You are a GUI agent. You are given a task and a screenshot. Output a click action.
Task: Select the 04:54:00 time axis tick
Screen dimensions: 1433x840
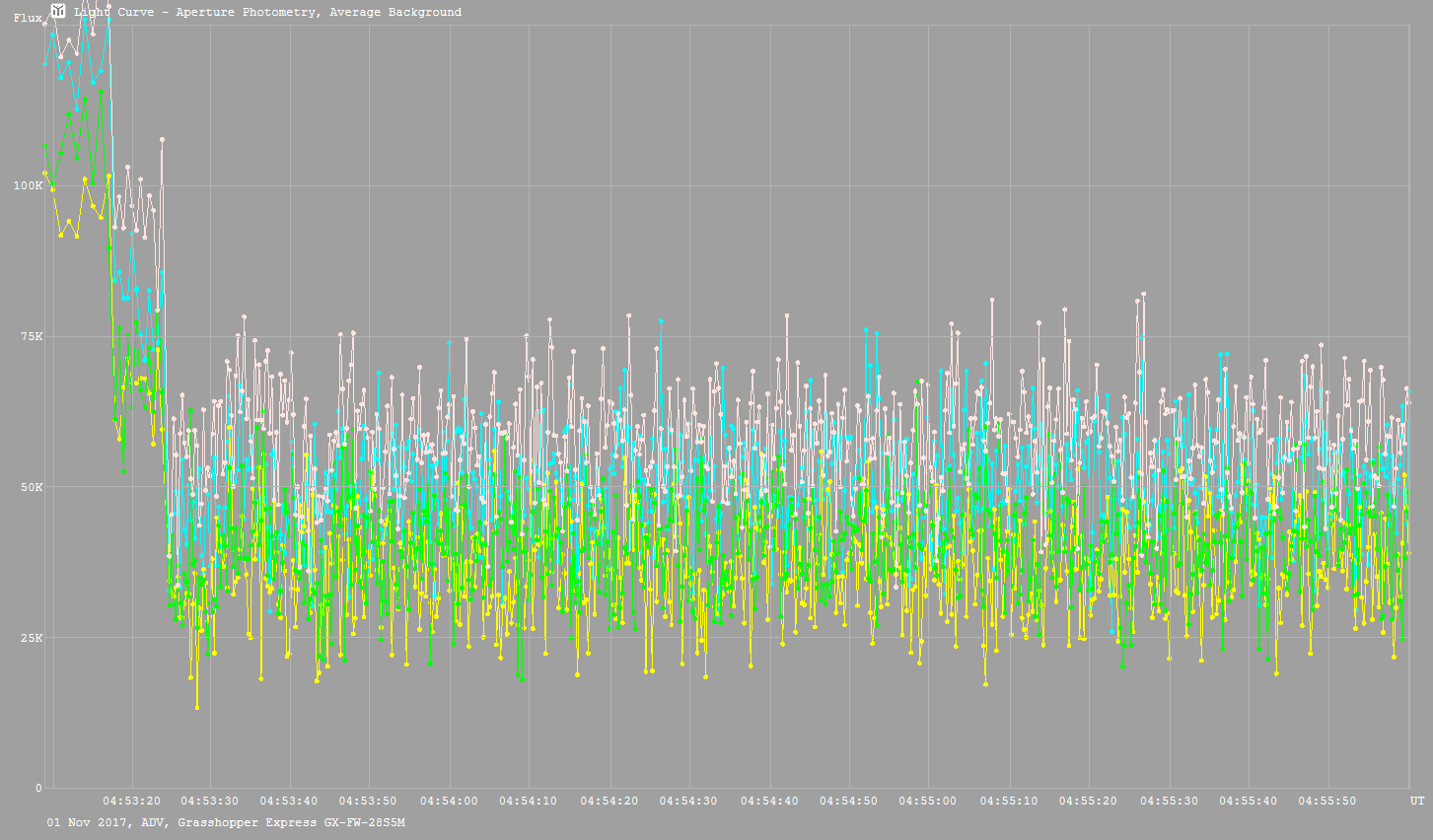[x=449, y=802]
